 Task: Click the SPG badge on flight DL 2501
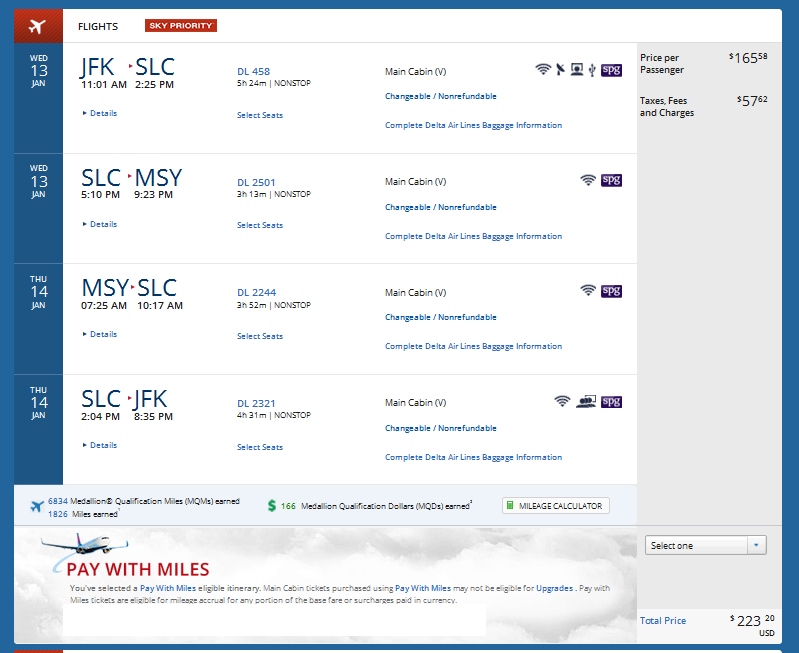(x=611, y=180)
